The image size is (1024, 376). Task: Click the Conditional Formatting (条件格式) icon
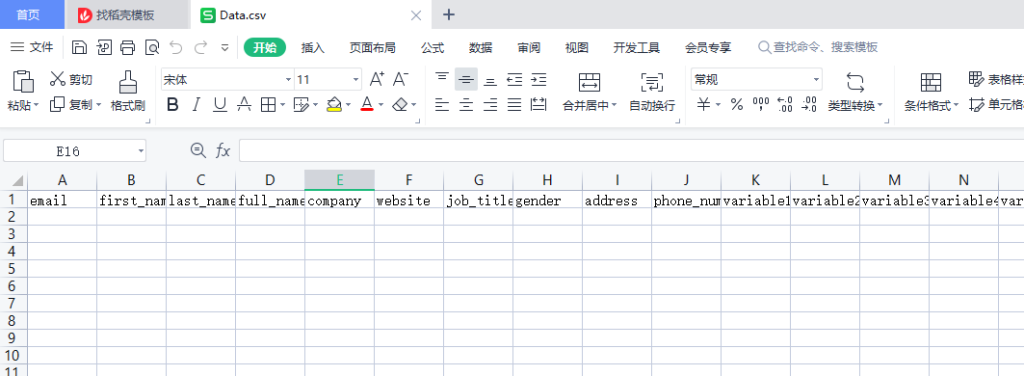[931, 82]
